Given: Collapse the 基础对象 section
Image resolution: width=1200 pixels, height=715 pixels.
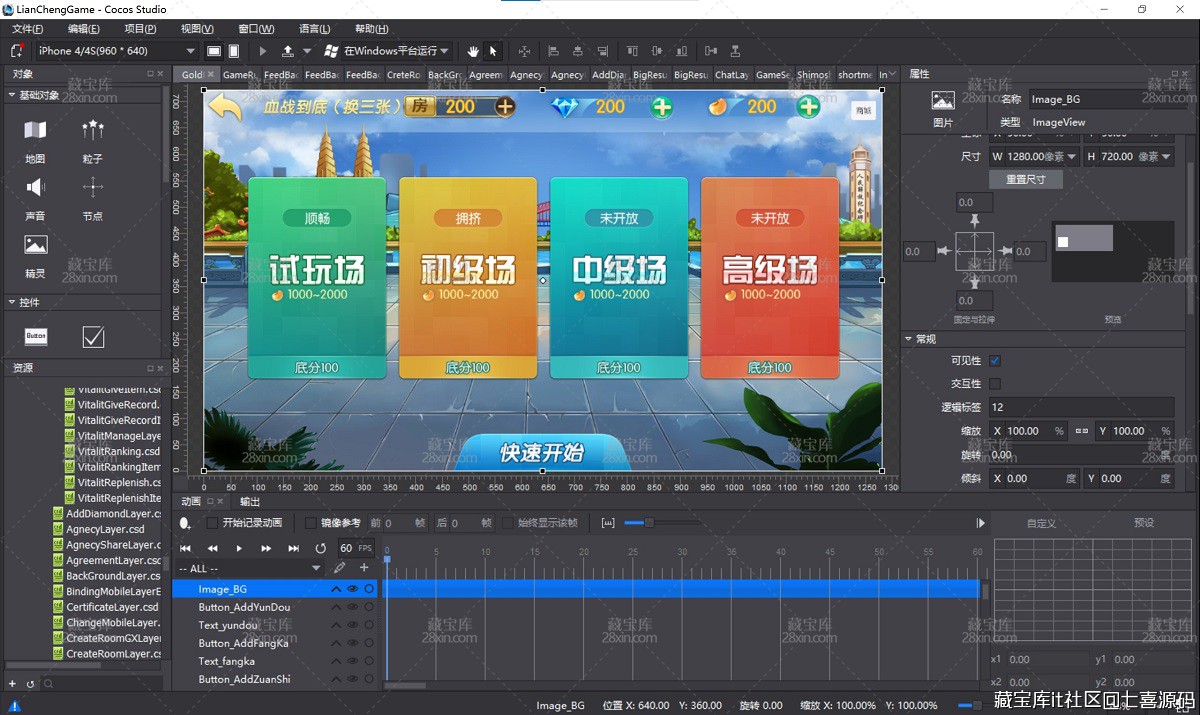Looking at the screenshot, I should (12, 95).
